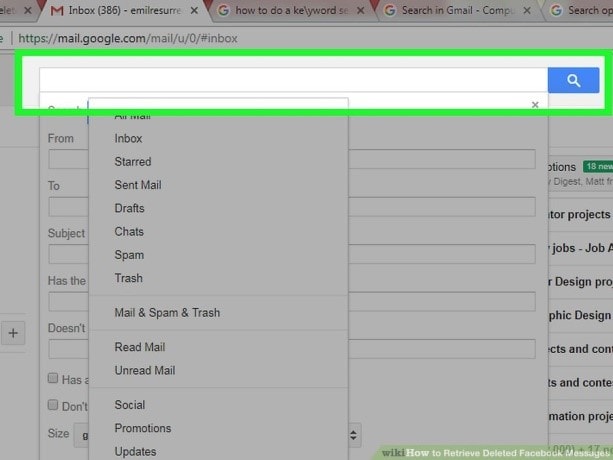Open the email with 'tor projects' subject
This screenshot has width=613, height=460.
pyautogui.click(x=581, y=215)
